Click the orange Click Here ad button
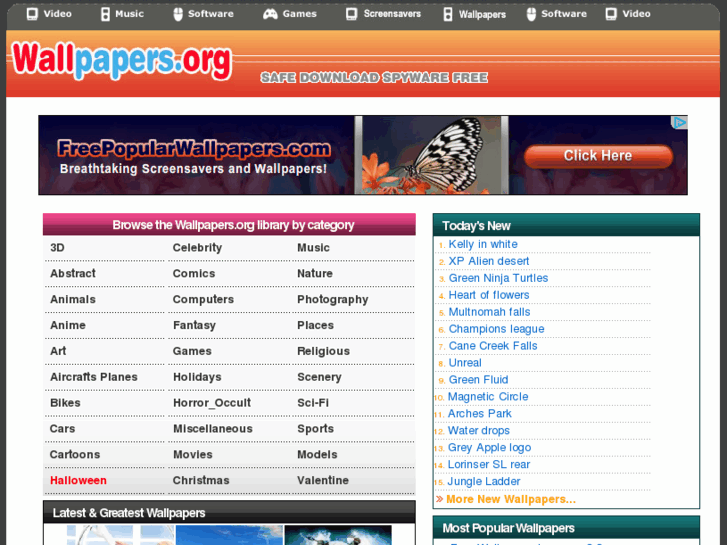The image size is (727, 545). [598, 156]
